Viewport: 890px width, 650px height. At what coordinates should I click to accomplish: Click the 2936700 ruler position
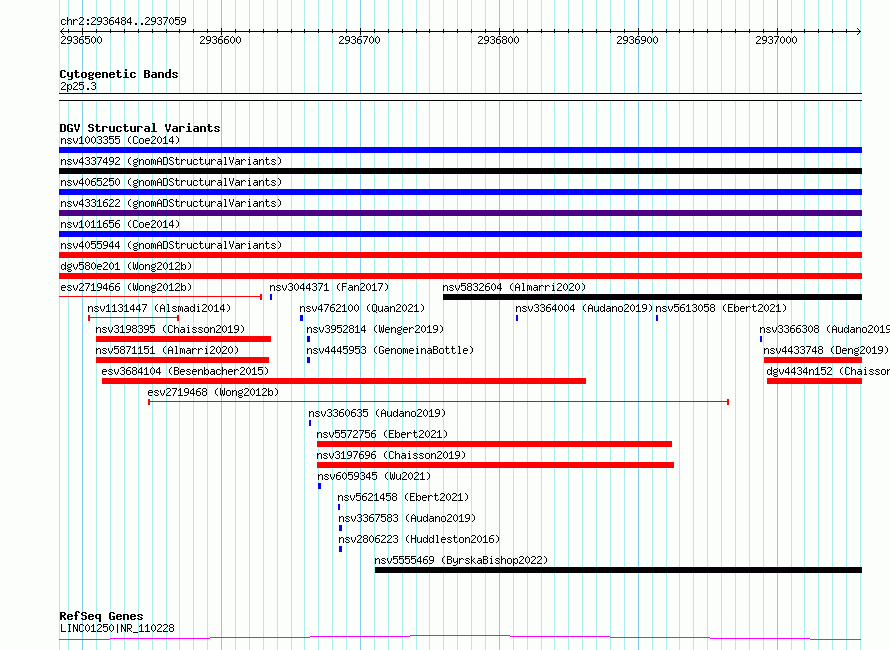point(359,40)
